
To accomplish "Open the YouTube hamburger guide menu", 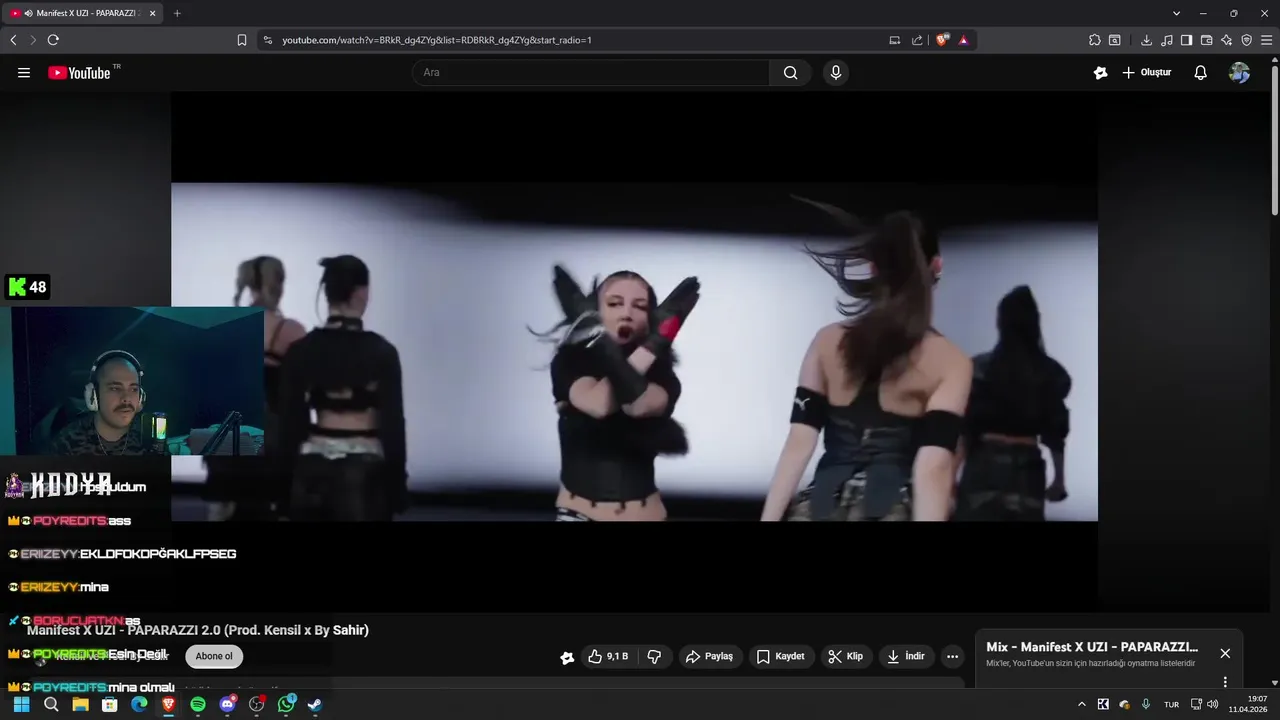I will pos(24,73).
